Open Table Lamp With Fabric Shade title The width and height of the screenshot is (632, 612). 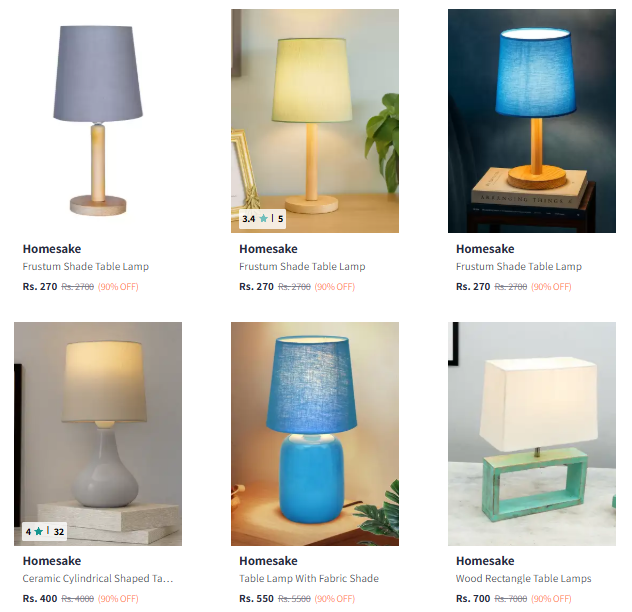point(309,579)
